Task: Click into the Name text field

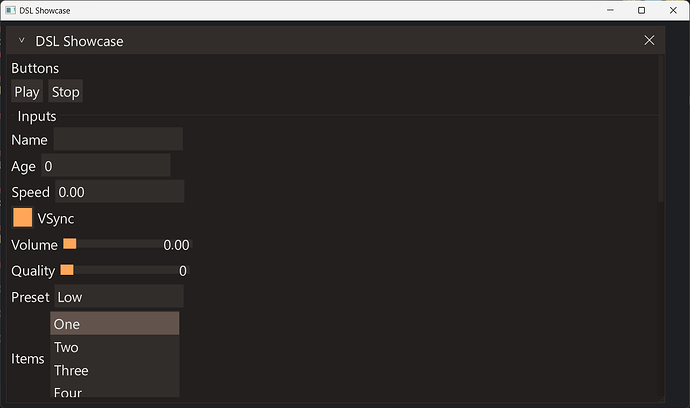Action: pyautogui.click(x=118, y=139)
